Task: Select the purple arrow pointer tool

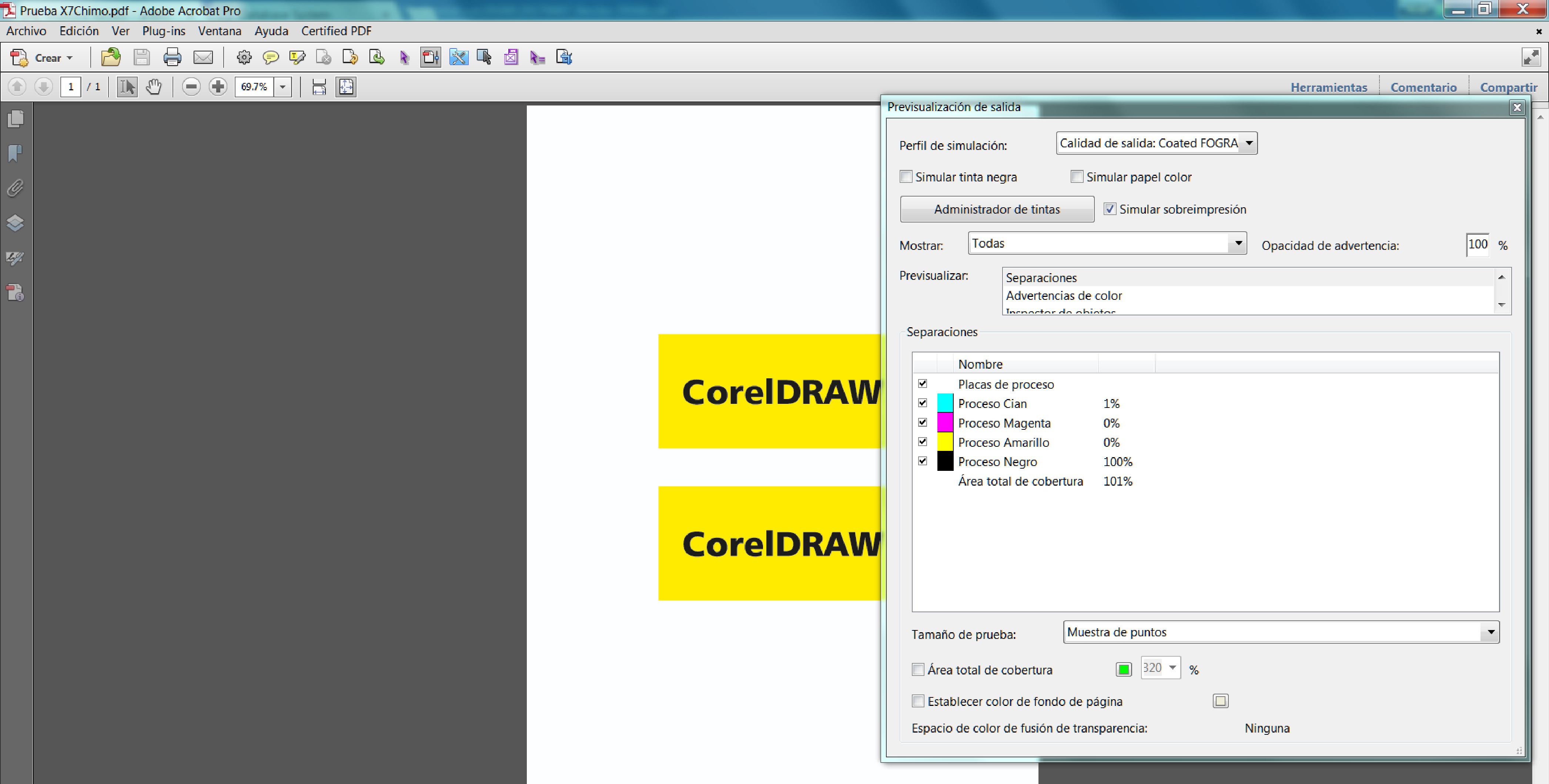Action: coord(404,57)
